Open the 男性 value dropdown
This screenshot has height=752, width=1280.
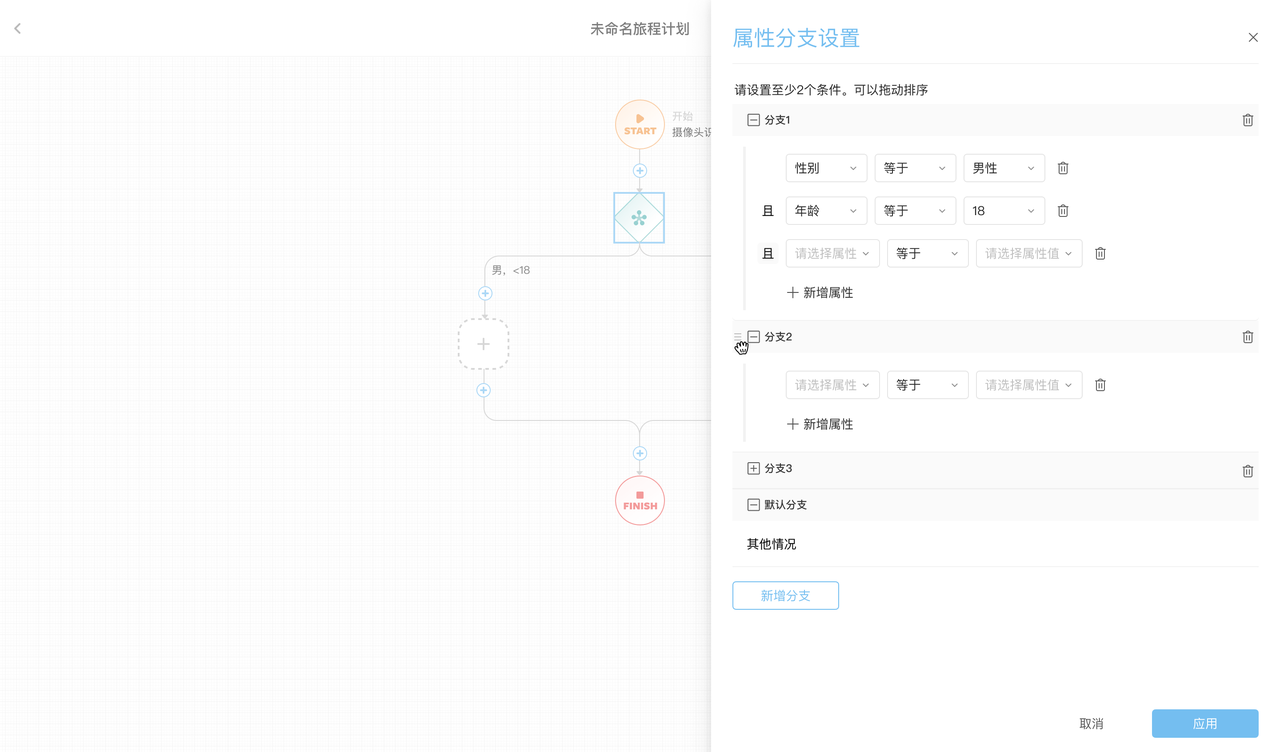[x=1004, y=168]
